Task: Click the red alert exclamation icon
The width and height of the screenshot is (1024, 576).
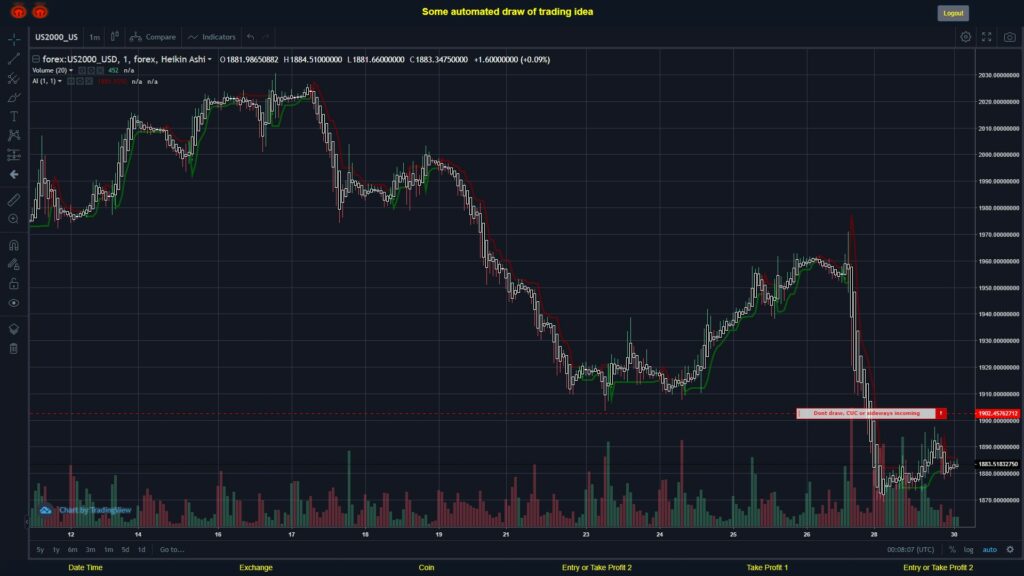Action: pos(941,413)
